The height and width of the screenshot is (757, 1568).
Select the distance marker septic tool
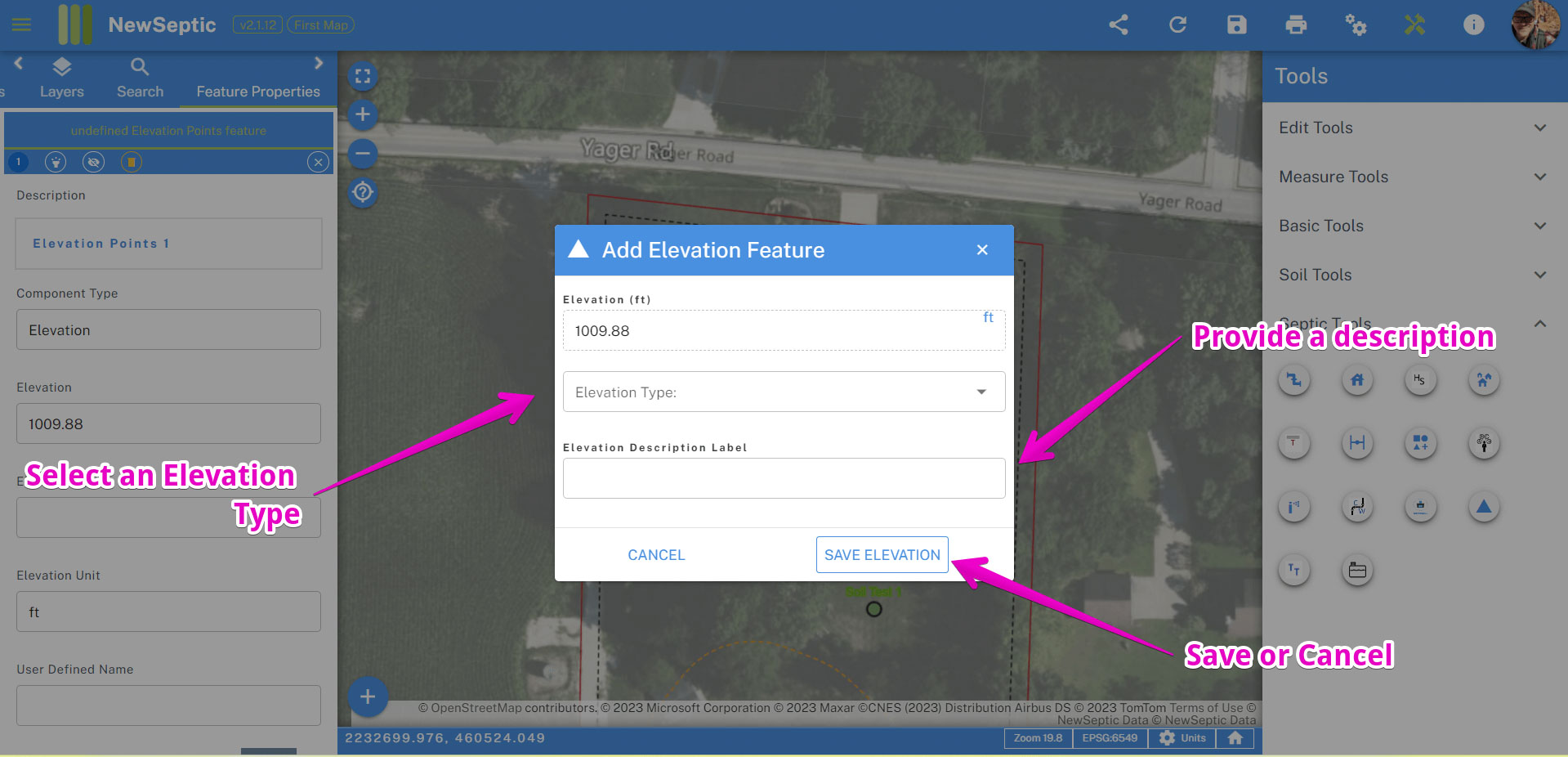coord(1357,443)
